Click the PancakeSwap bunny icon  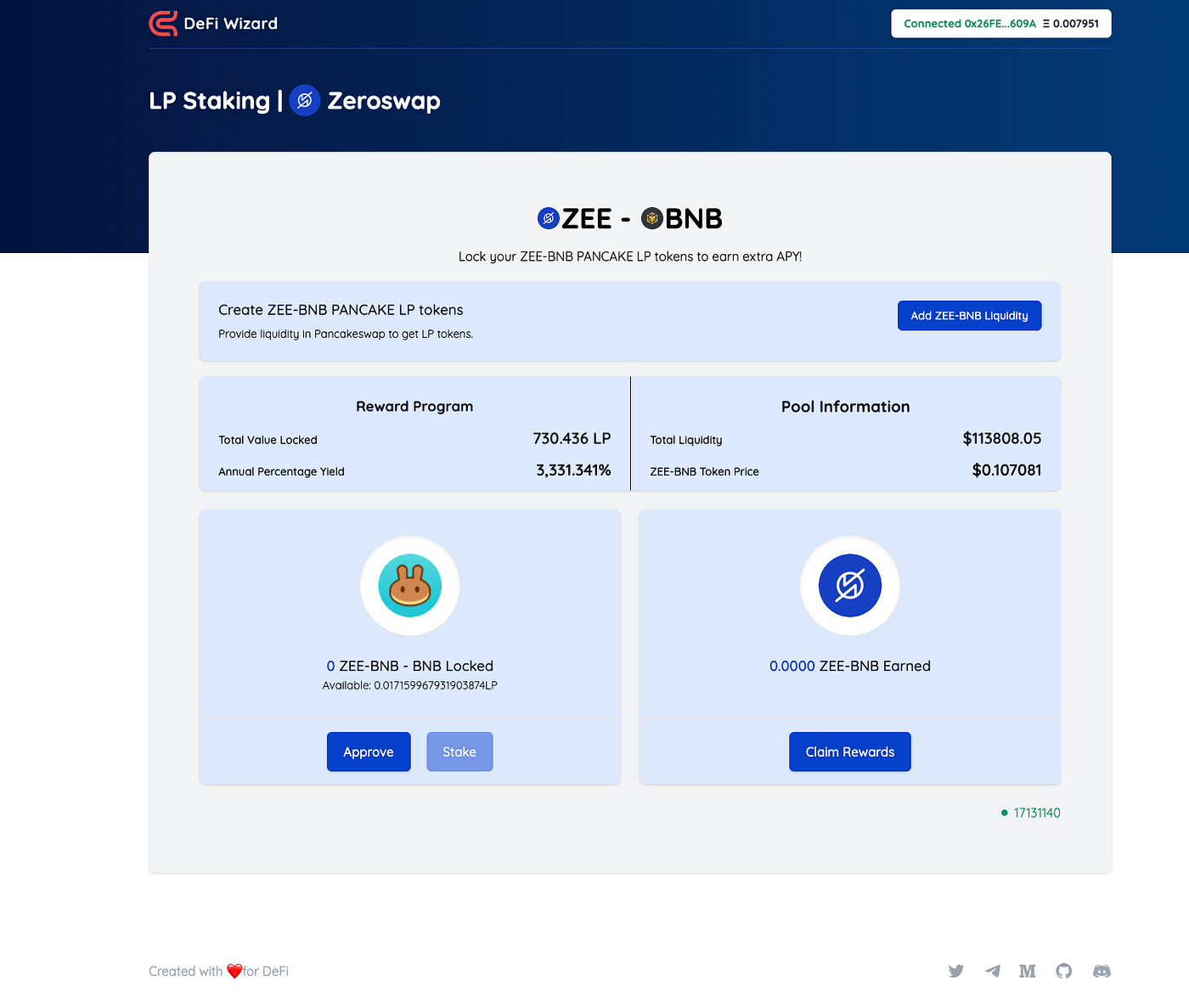tap(410, 586)
